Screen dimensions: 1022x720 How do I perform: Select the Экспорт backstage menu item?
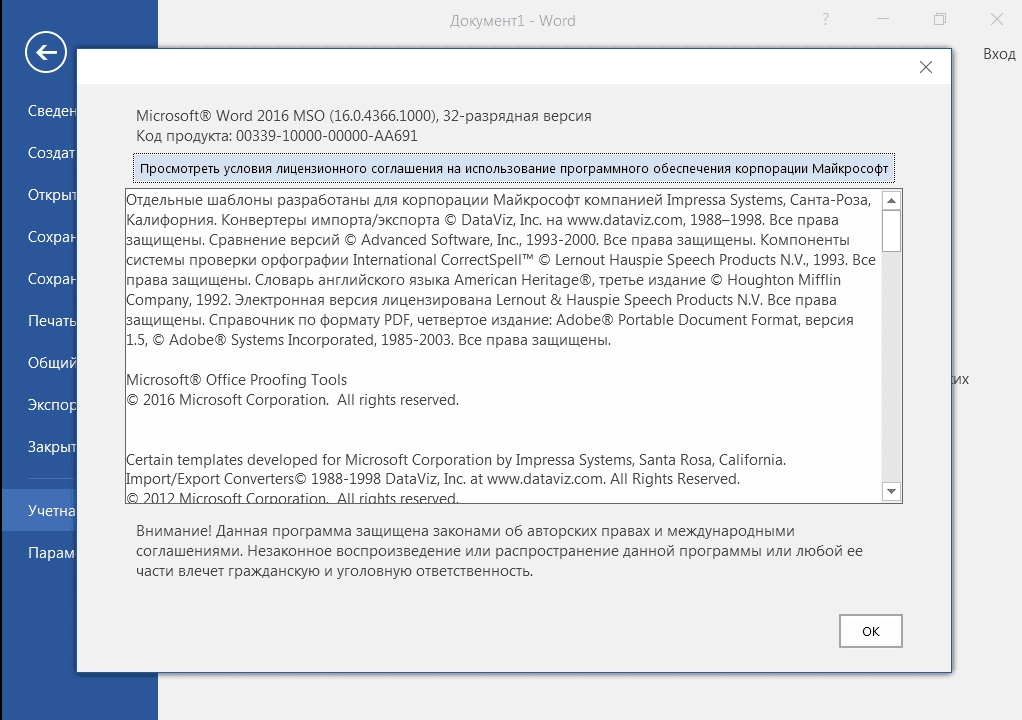click(x=51, y=405)
